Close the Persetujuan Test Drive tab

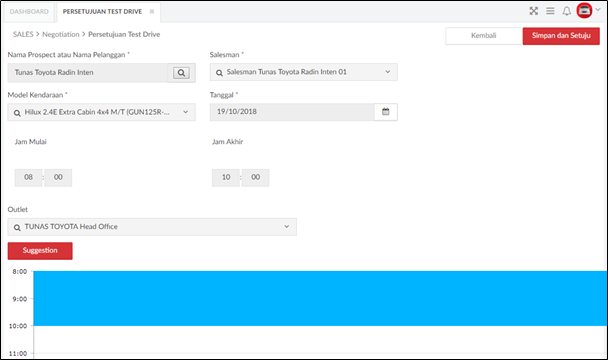[152, 12]
